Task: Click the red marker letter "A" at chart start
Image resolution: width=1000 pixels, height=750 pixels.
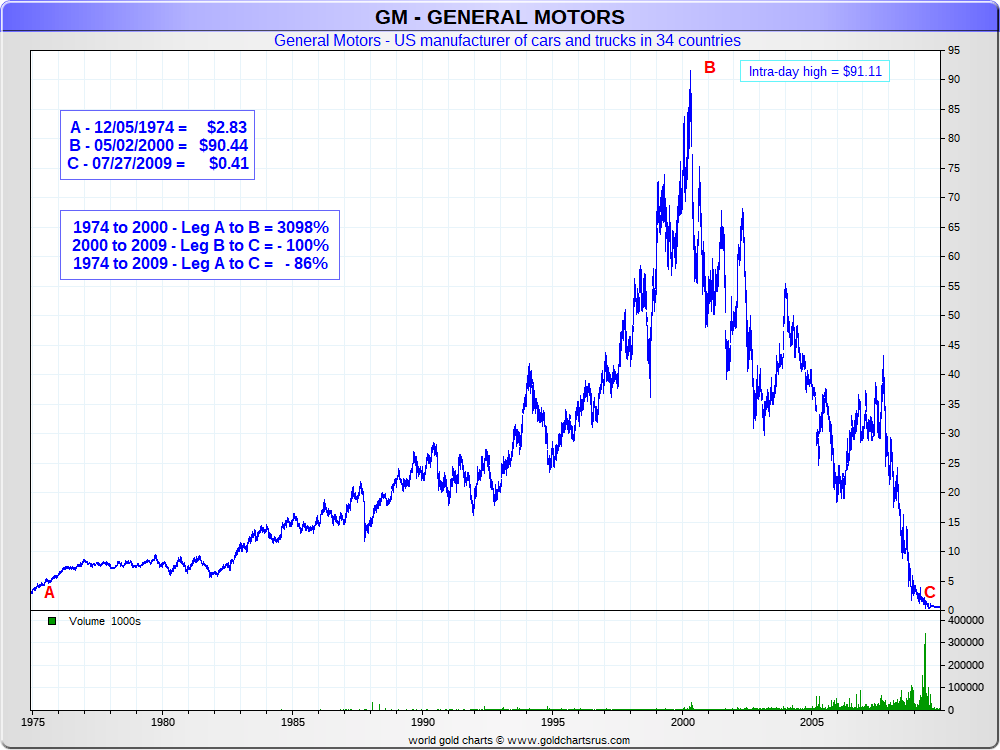Action: (x=49, y=593)
